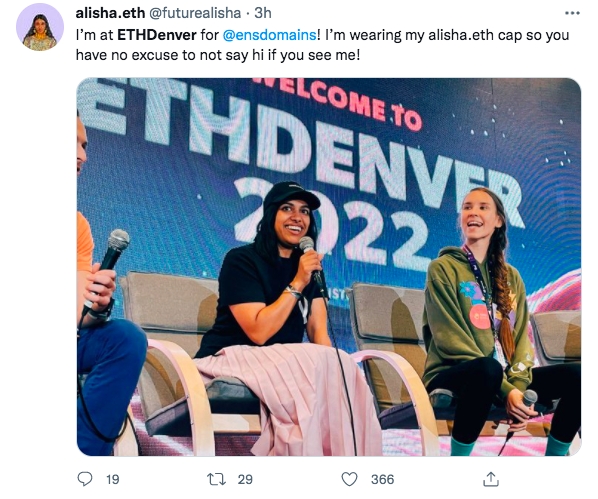598x499 pixels.
Task: Open the tweet via the 3h timestamp
Action: [263, 13]
